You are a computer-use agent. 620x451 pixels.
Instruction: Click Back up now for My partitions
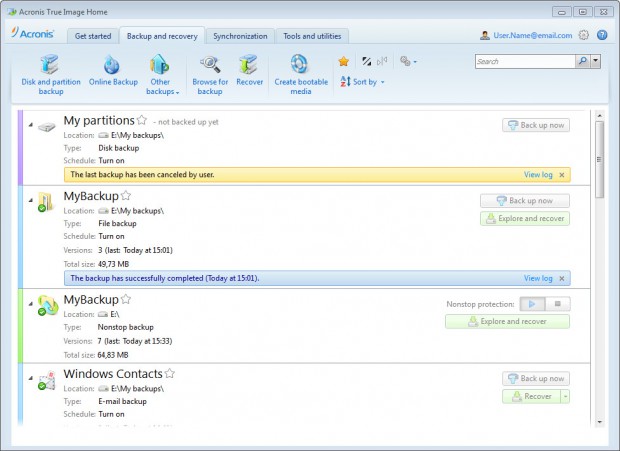point(536,125)
